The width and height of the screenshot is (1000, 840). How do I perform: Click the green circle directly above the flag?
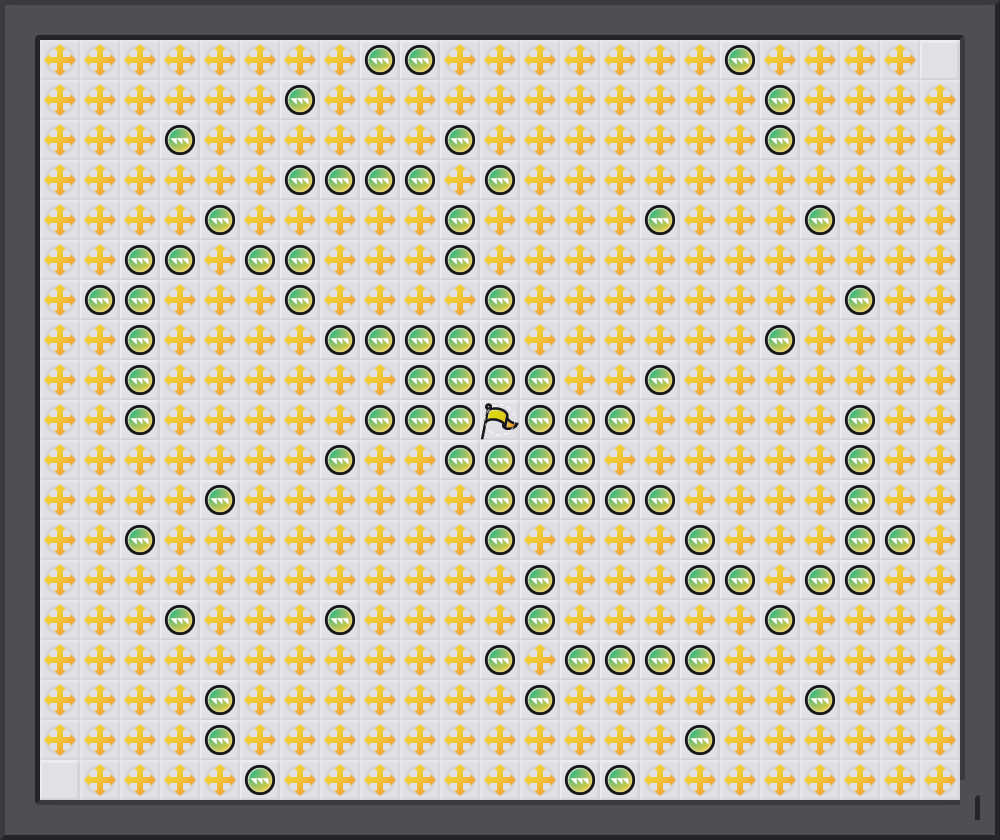500,380
